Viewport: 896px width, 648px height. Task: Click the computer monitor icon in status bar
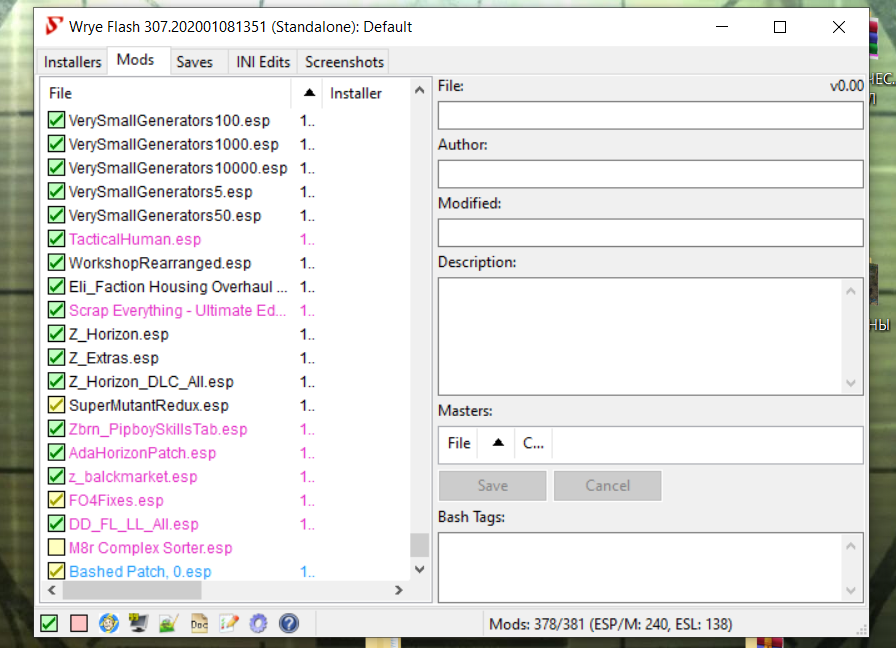pyautogui.click(x=139, y=624)
